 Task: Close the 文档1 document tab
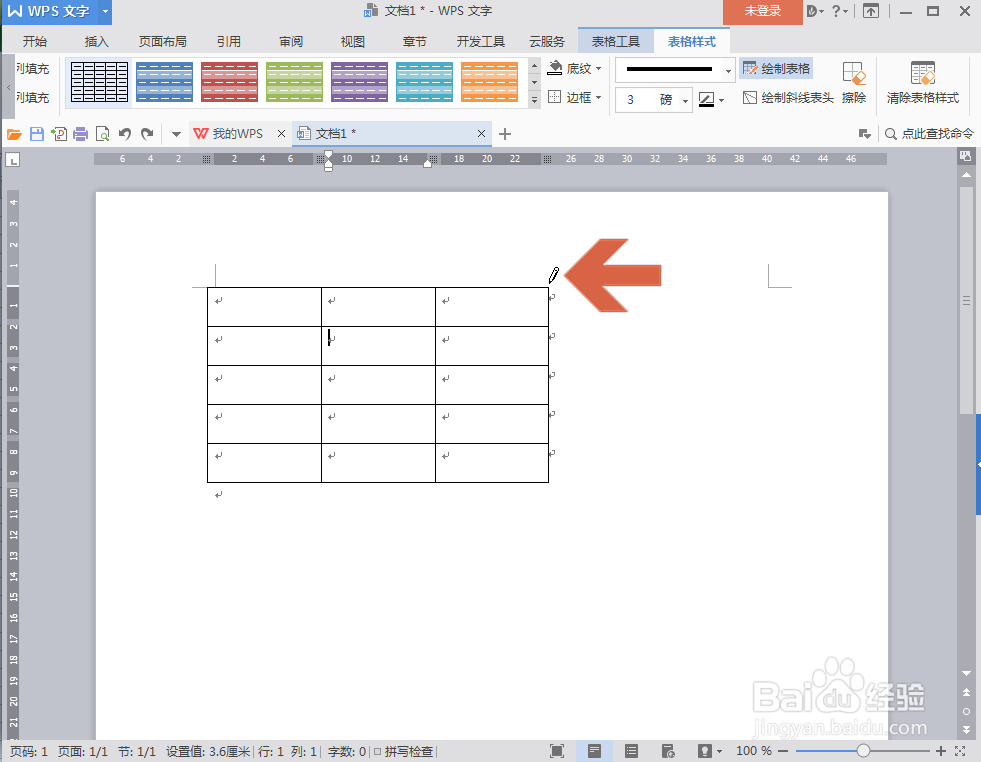481,133
